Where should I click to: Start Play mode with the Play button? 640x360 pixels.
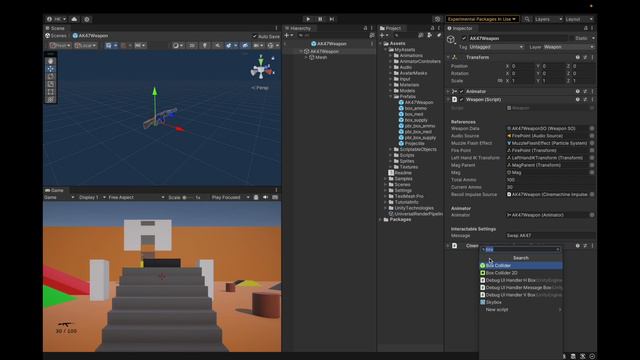(x=308, y=19)
